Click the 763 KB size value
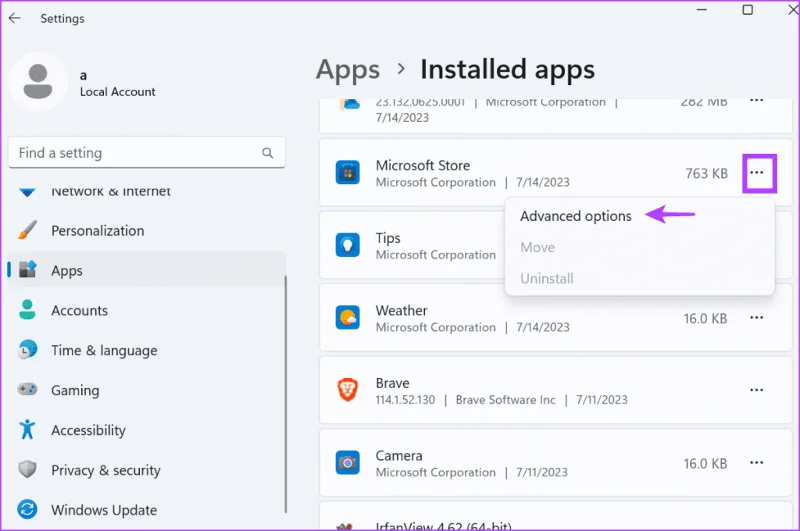 pos(706,173)
